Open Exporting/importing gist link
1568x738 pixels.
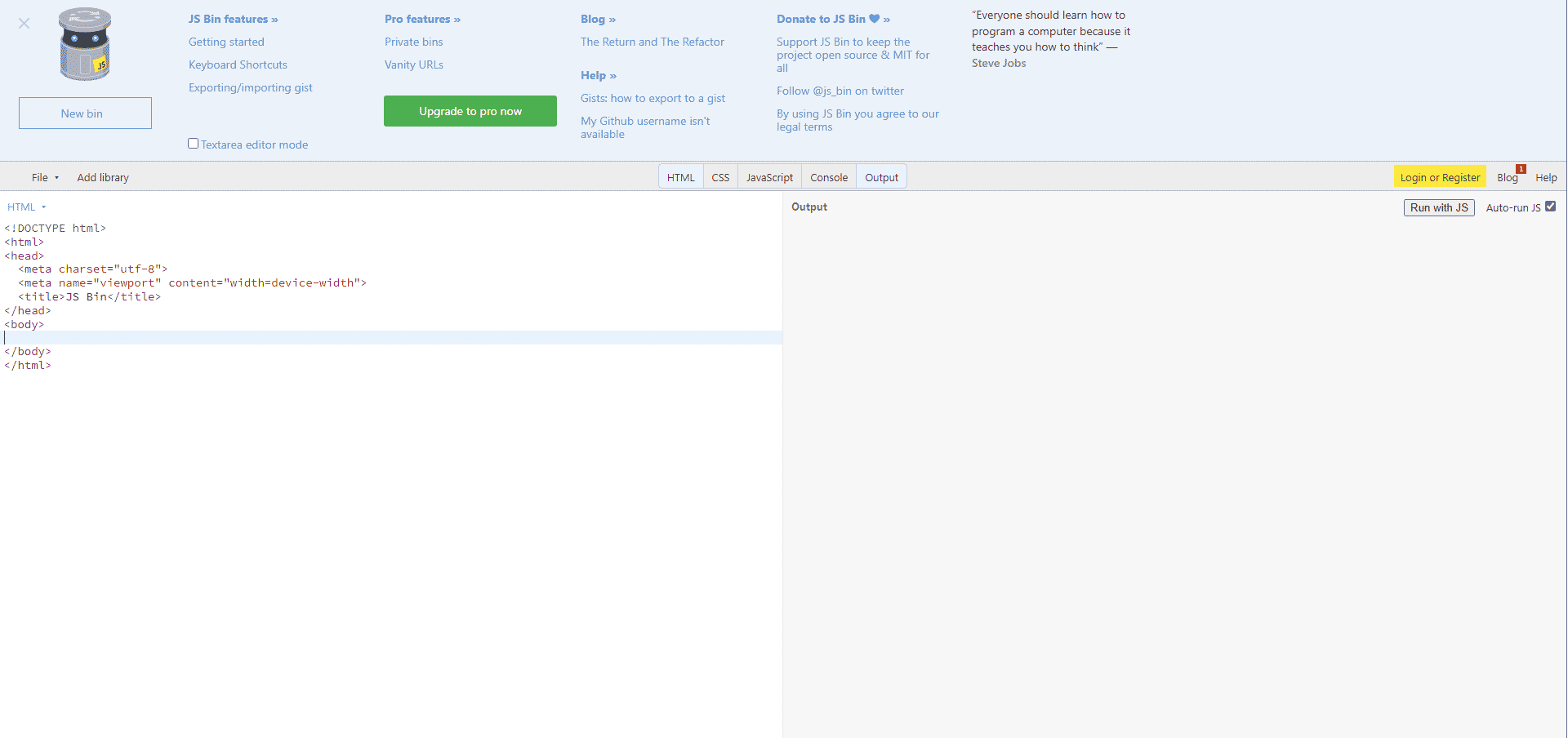[250, 87]
